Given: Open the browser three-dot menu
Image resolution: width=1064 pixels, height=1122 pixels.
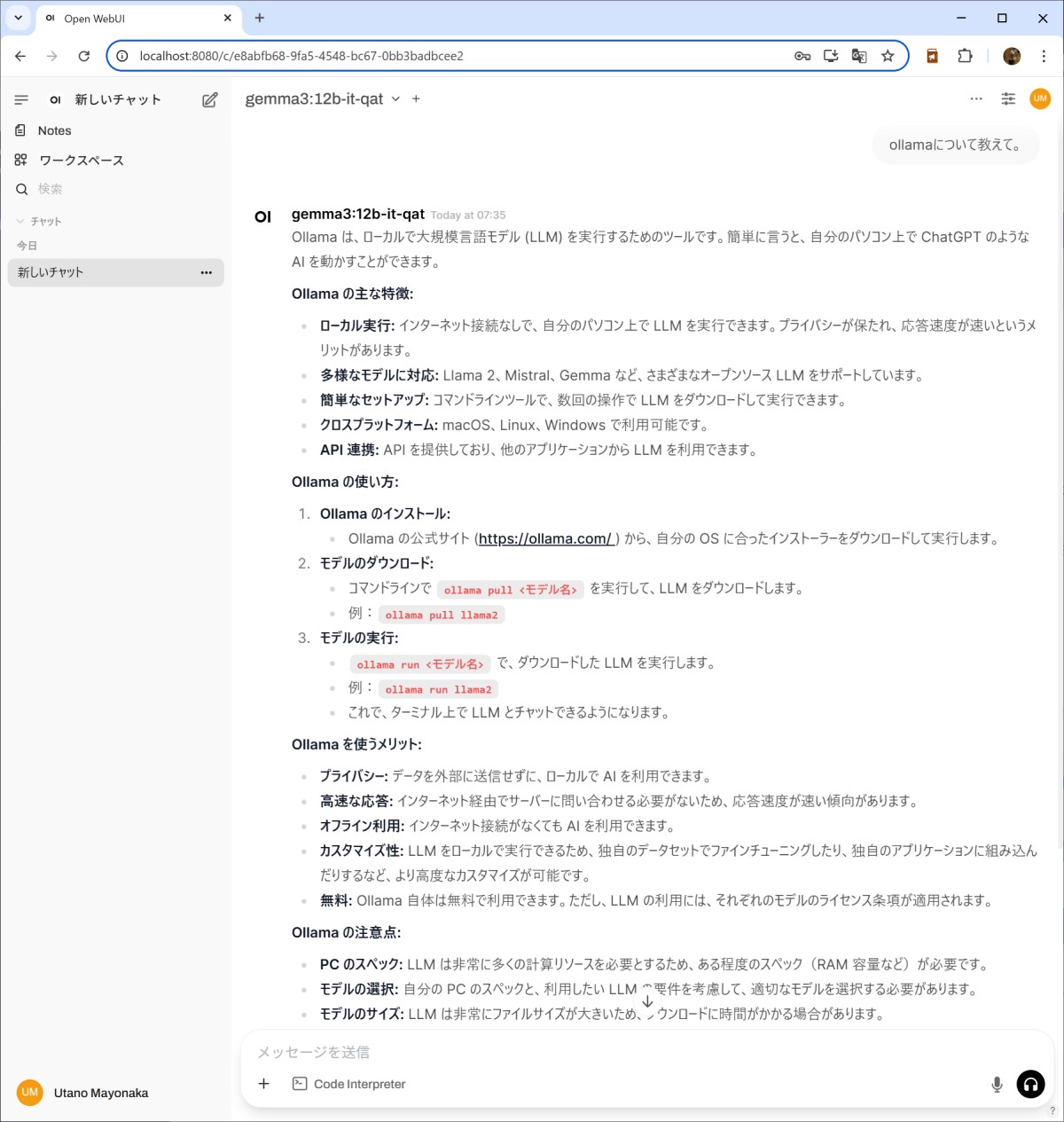Looking at the screenshot, I should pos(1044,56).
